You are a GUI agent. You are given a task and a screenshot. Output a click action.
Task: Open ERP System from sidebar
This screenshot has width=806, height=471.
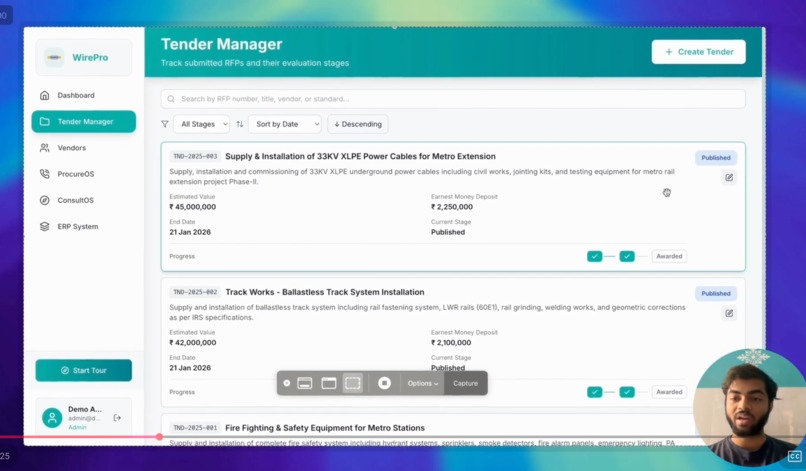[84, 226]
